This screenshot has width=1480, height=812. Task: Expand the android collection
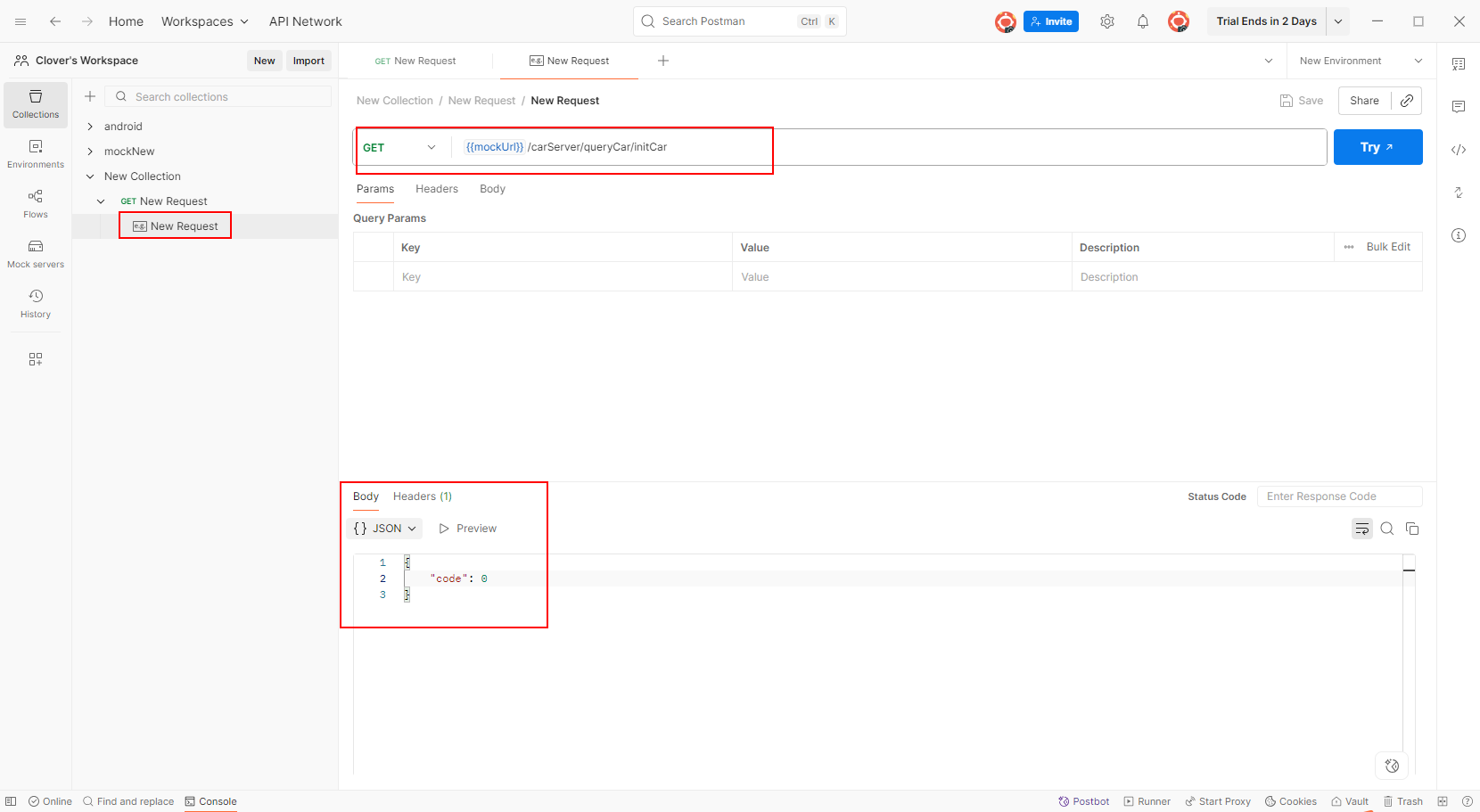[x=90, y=127]
